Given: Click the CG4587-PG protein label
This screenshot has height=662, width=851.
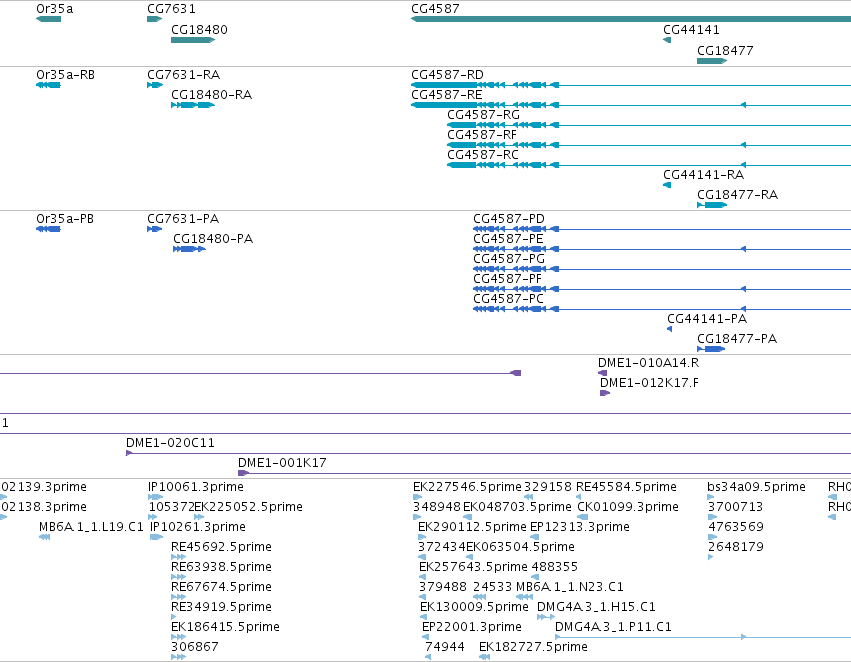Looking at the screenshot, I should pyautogui.click(x=509, y=259).
